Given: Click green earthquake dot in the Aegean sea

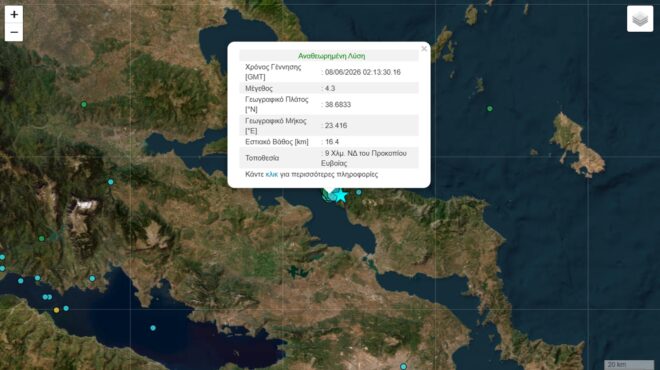Looking at the screenshot, I should (490, 109).
